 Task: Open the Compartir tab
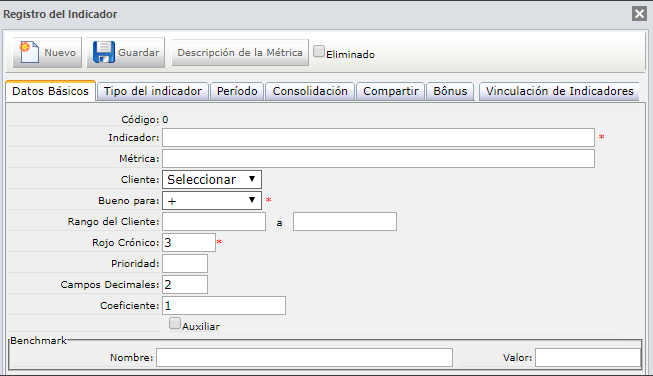tap(391, 91)
